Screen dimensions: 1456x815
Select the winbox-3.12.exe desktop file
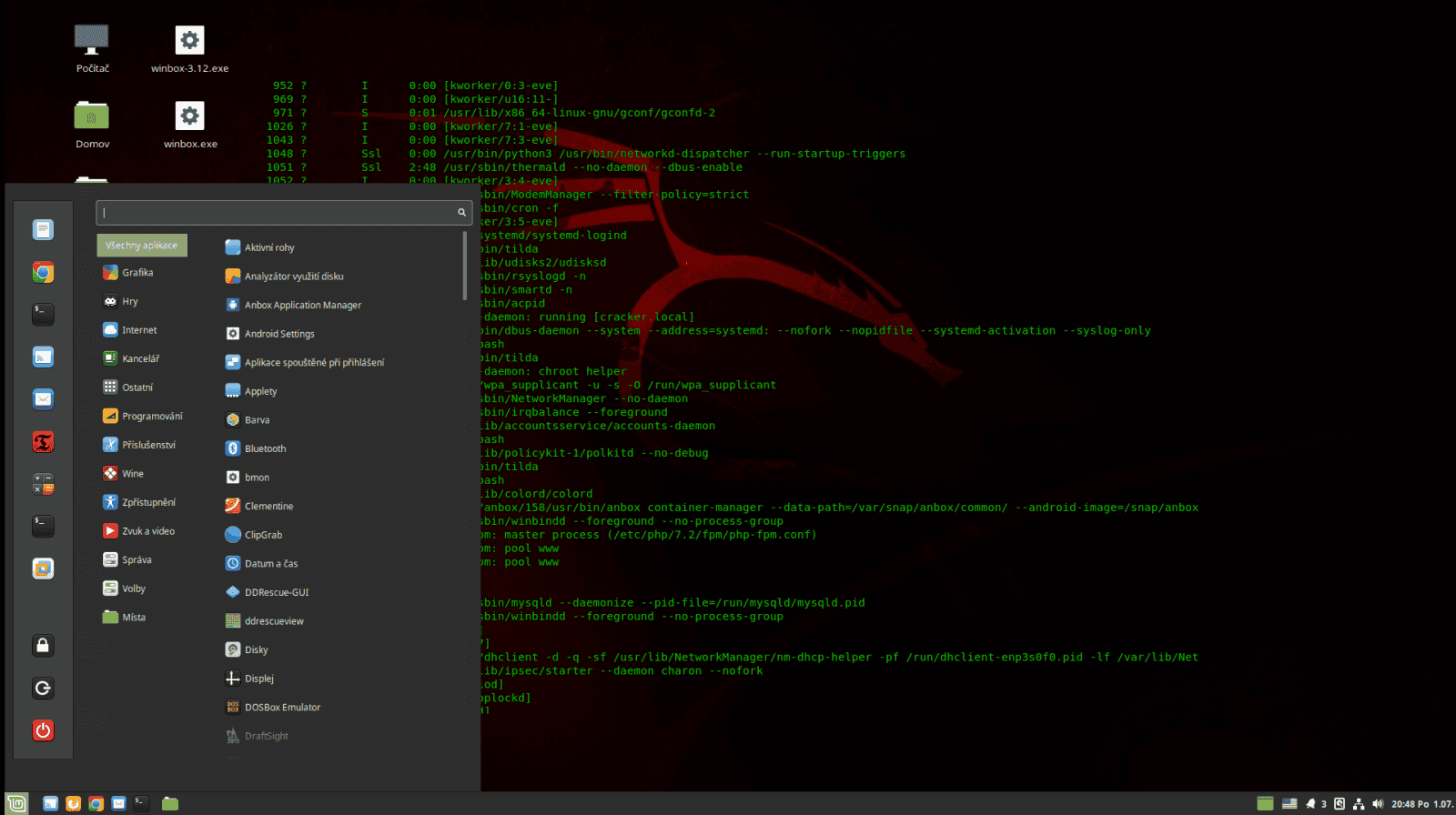[189, 49]
